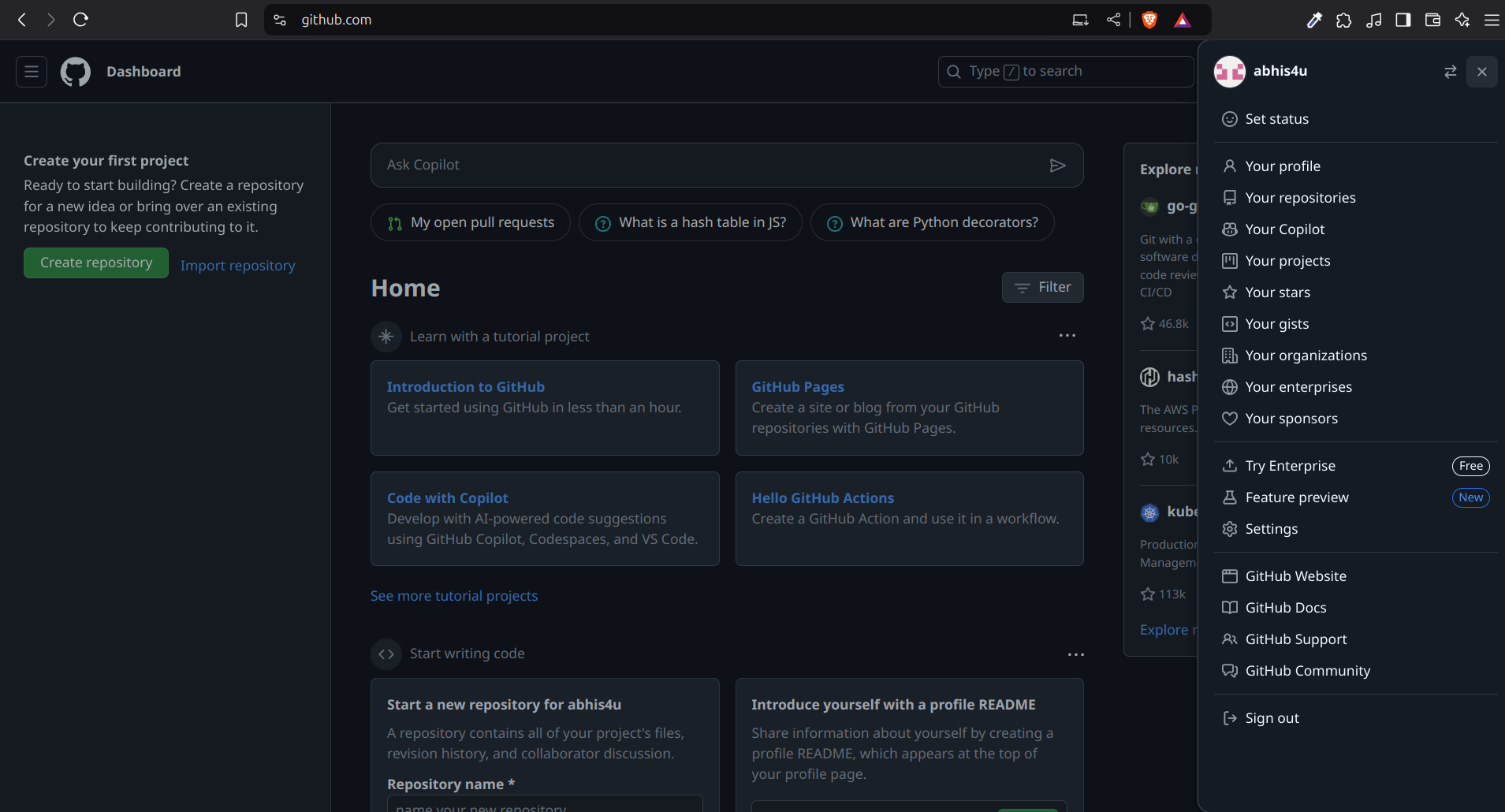
Task: Star the repository showing 10k stars
Action: click(x=1148, y=459)
